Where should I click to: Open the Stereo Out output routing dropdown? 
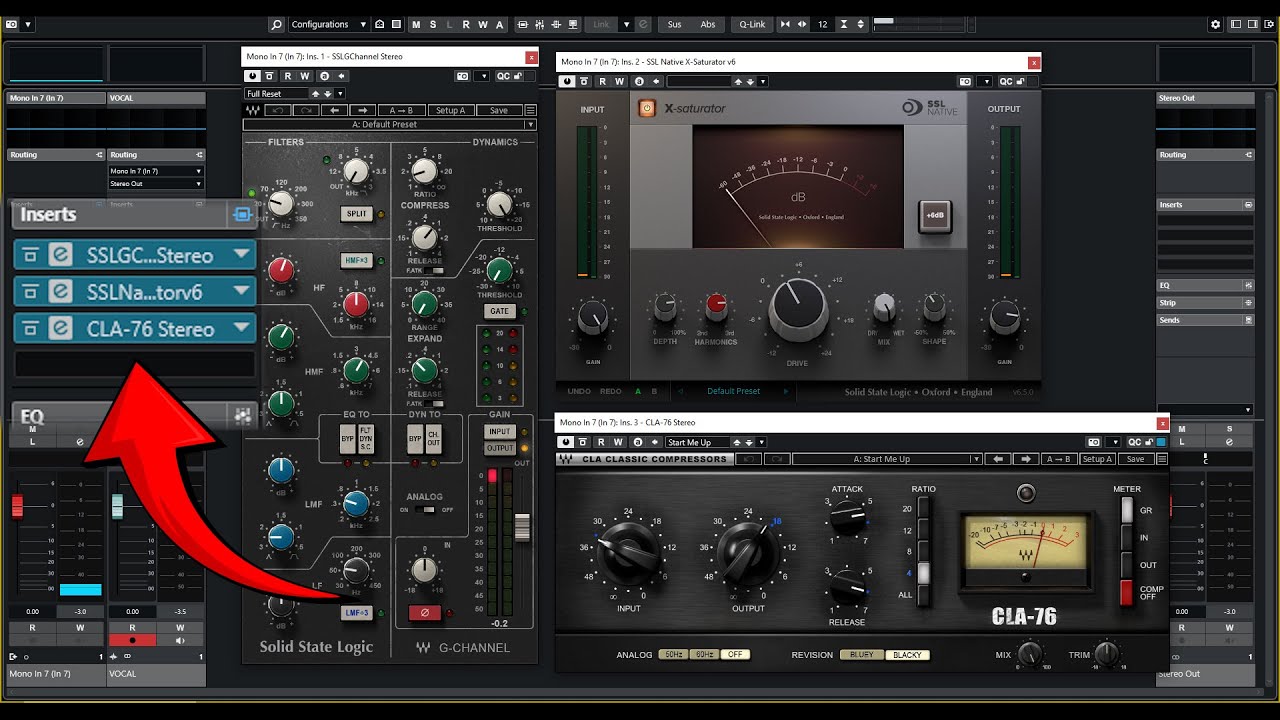[156, 184]
